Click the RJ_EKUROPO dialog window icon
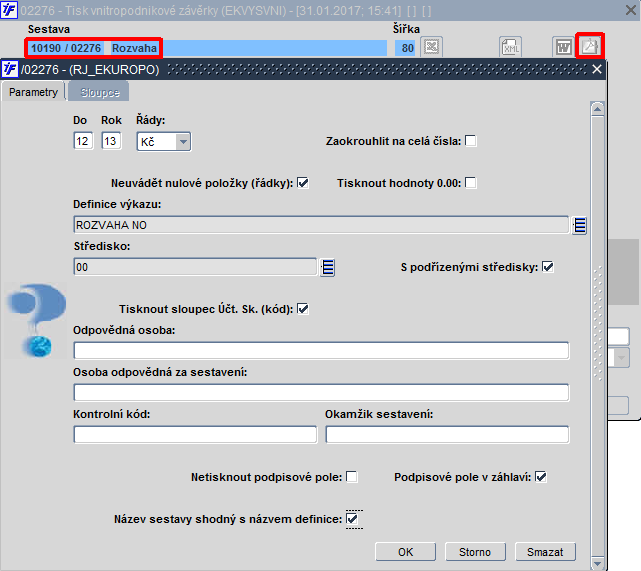 9,69
